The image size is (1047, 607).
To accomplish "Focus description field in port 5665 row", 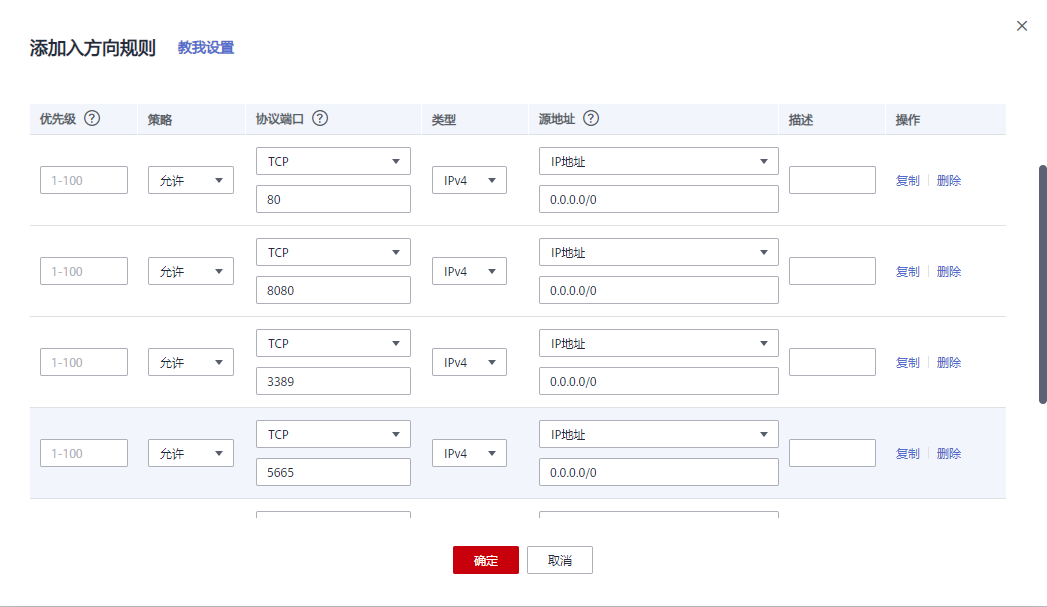I will [x=832, y=453].
